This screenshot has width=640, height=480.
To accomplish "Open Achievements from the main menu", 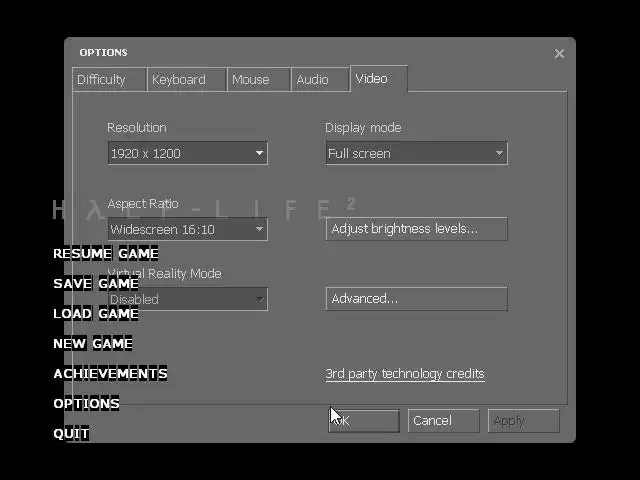I will click(x=110, y=373).
